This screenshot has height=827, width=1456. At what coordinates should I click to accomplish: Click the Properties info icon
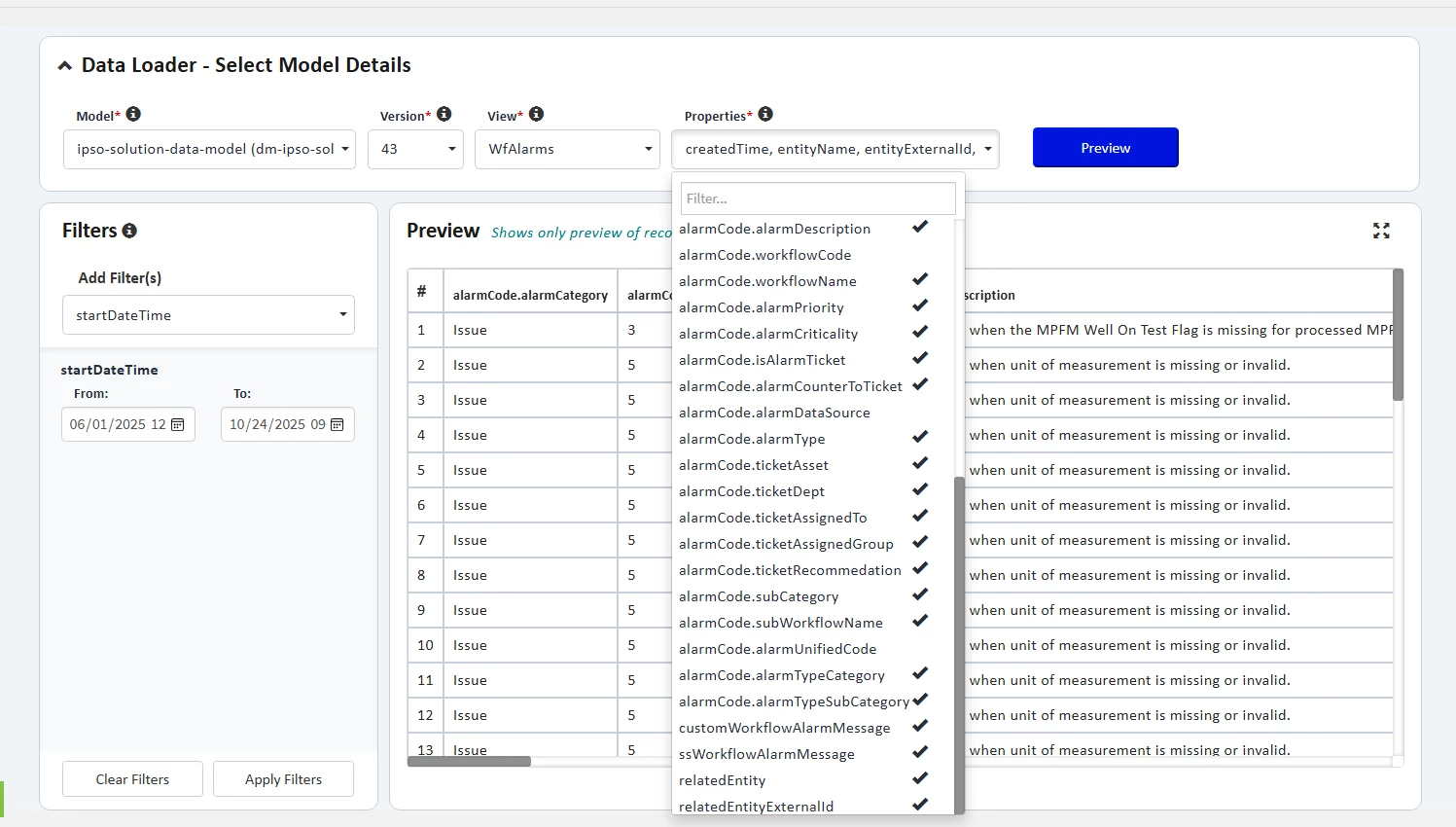point(765,115)
